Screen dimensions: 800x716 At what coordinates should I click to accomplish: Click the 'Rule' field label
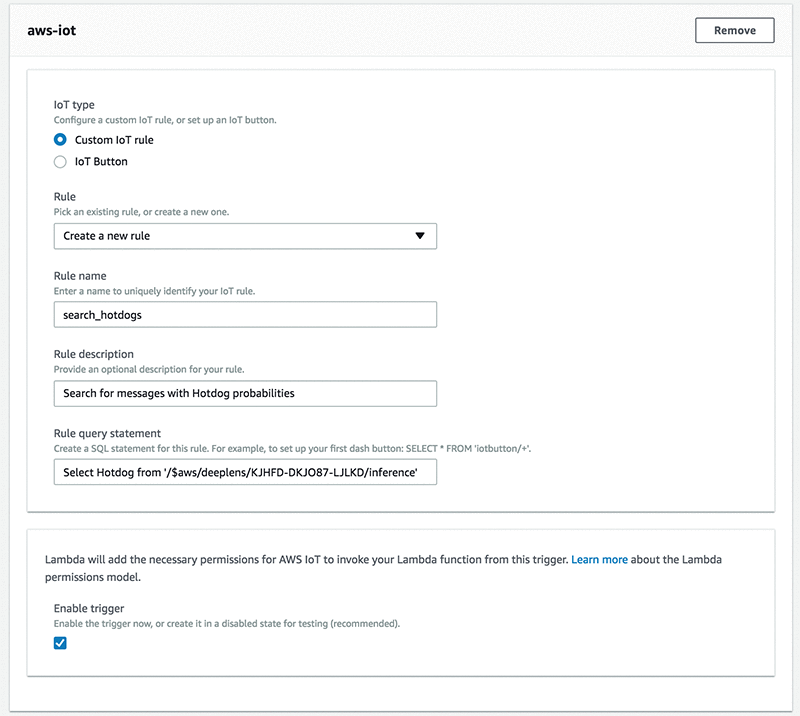pyautogui.click(x=64, y=197)
